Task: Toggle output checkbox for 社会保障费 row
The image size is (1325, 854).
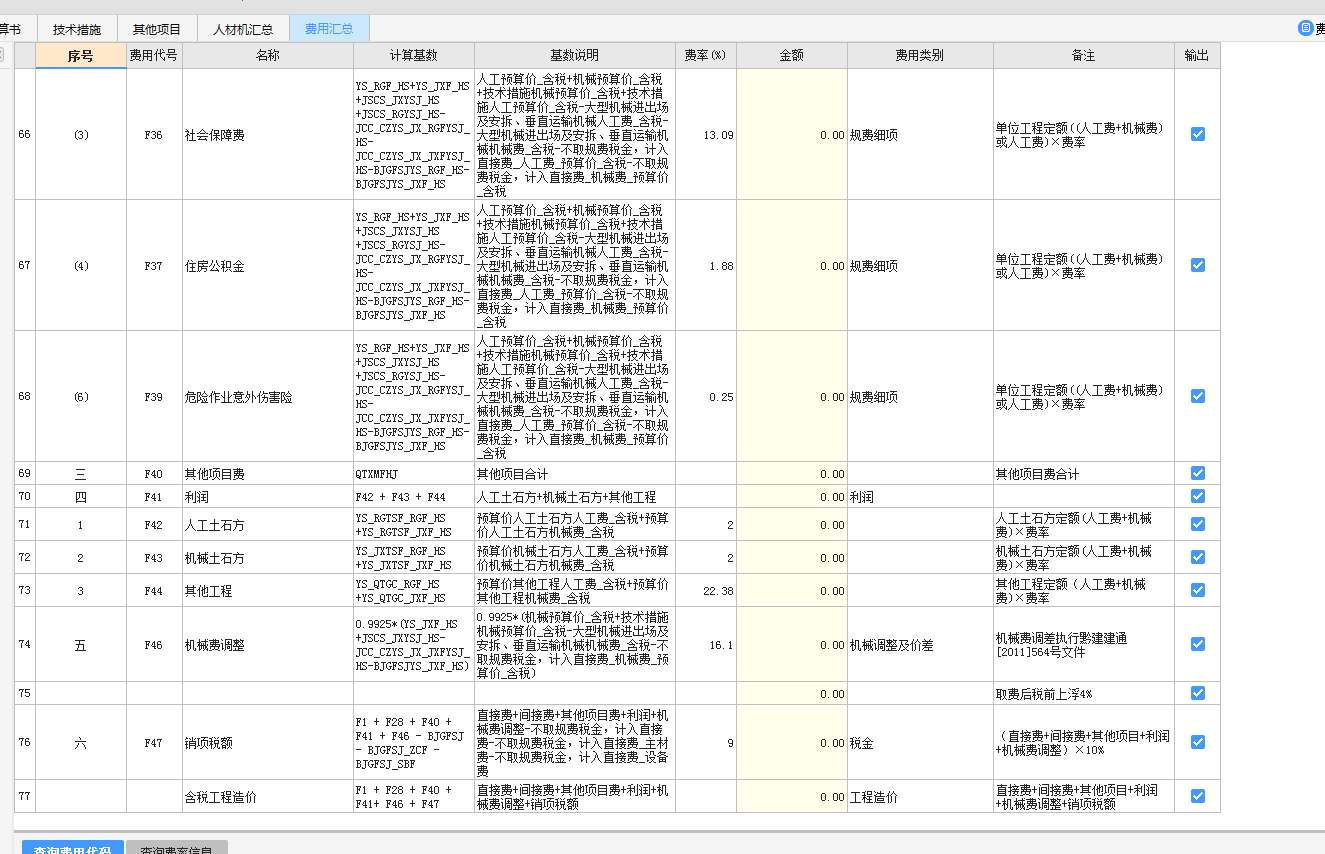Action: pyautogui.click(x=1198, y=134)
